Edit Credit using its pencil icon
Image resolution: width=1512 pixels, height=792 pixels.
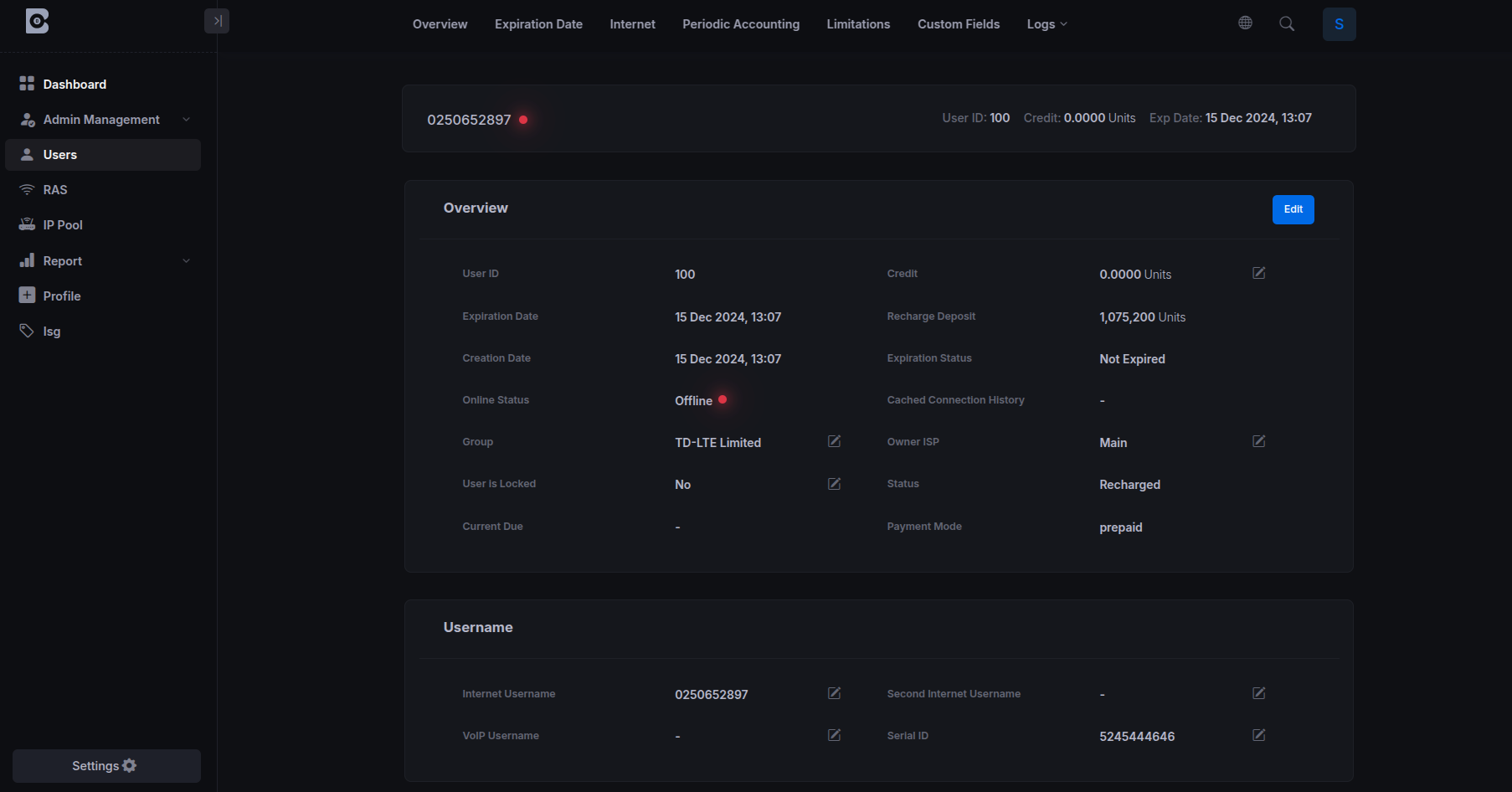(x=1258, y=272)
